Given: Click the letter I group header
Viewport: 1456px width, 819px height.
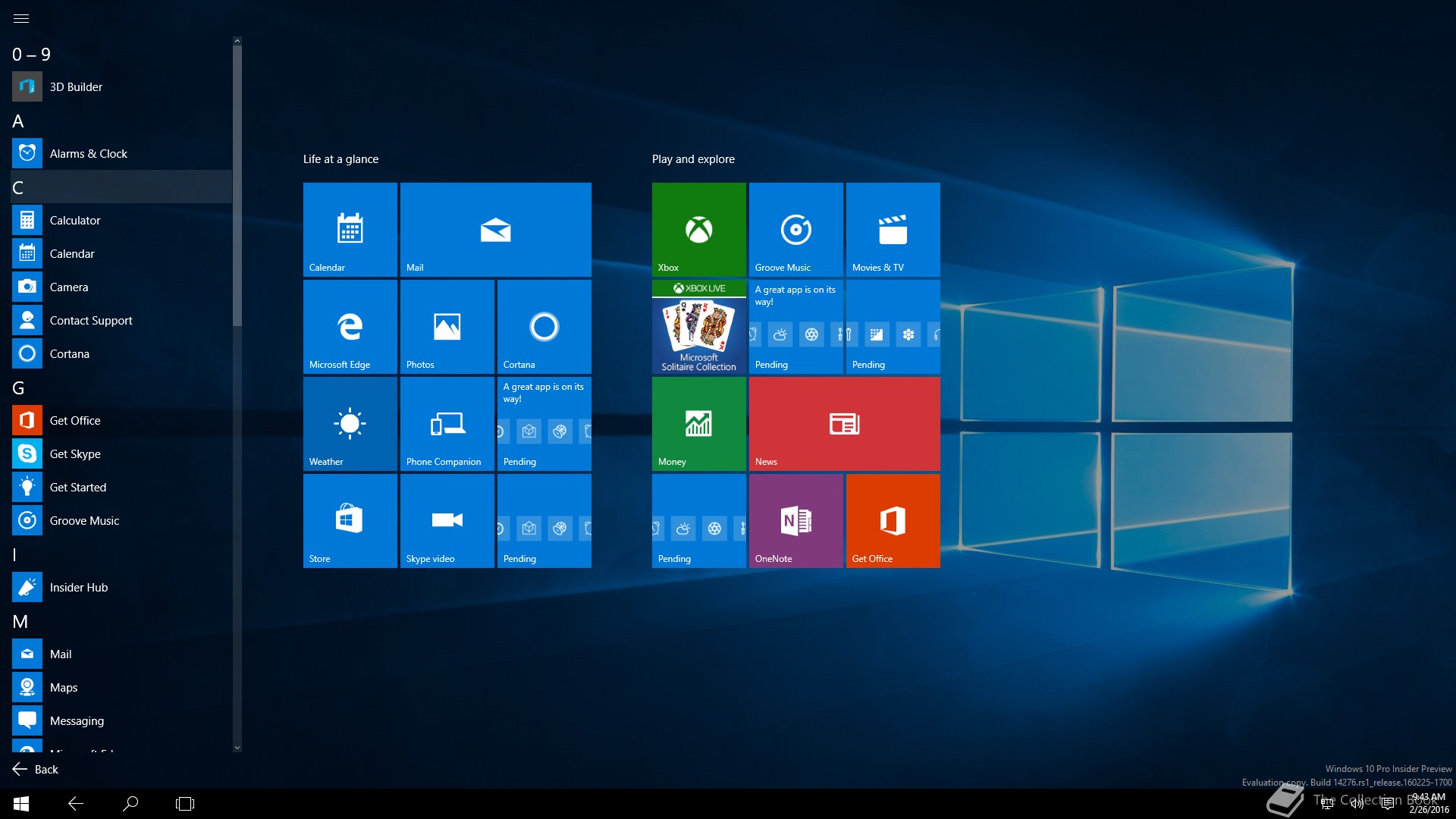Looking at the screenshot, I should pos(121,554).
